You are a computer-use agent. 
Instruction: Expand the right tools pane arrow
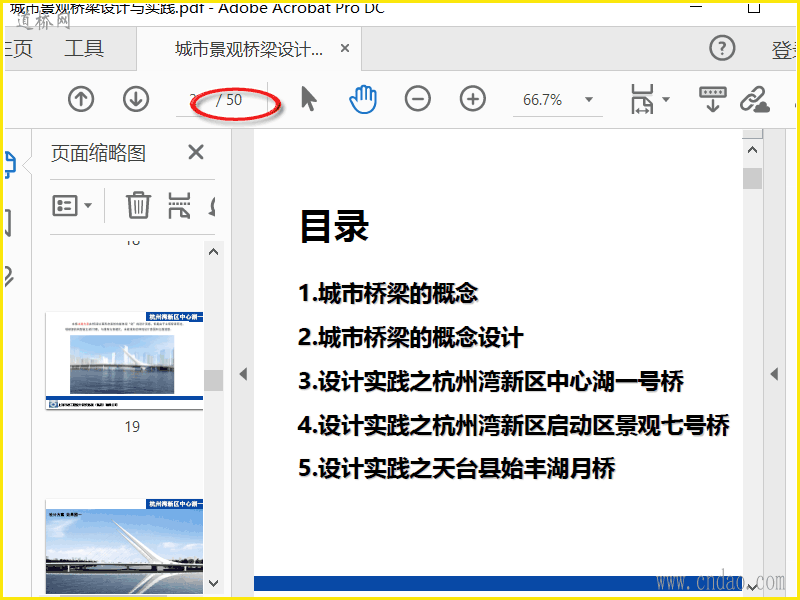point(774,374)
